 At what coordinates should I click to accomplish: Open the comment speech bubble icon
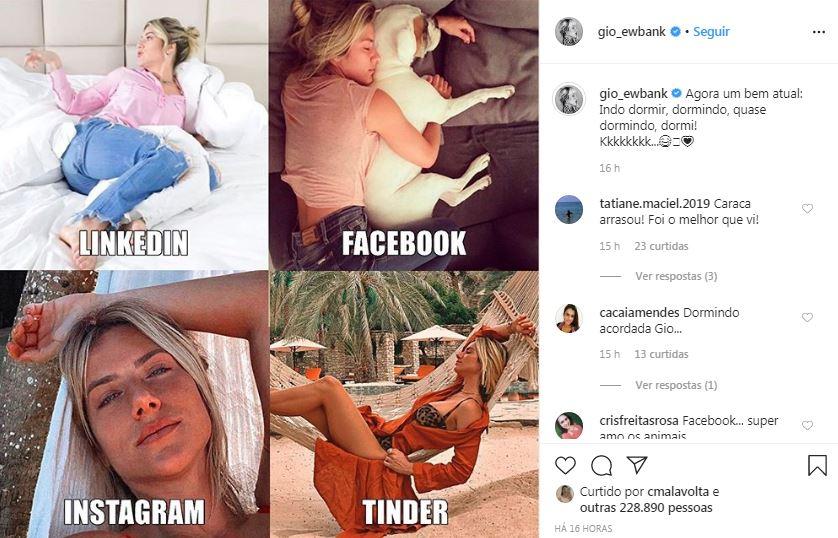tap(601, 466)
